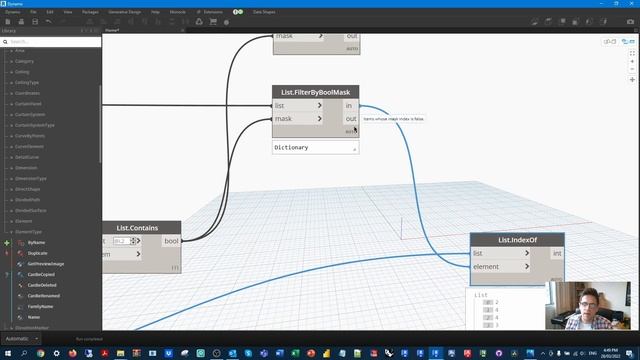
Task: Click the list input port chevron on List.FilterByBoolMask
Action: pos(320,105)
